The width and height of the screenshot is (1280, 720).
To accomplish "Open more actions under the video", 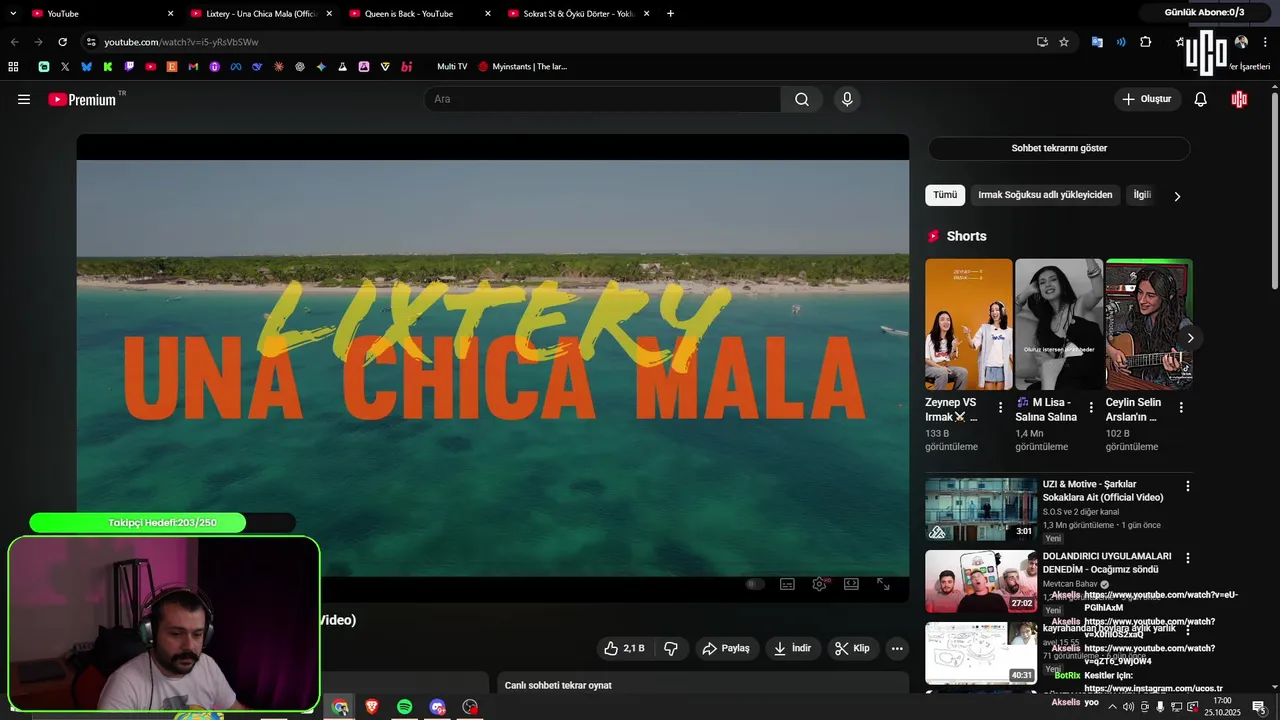I will (897, 648).
